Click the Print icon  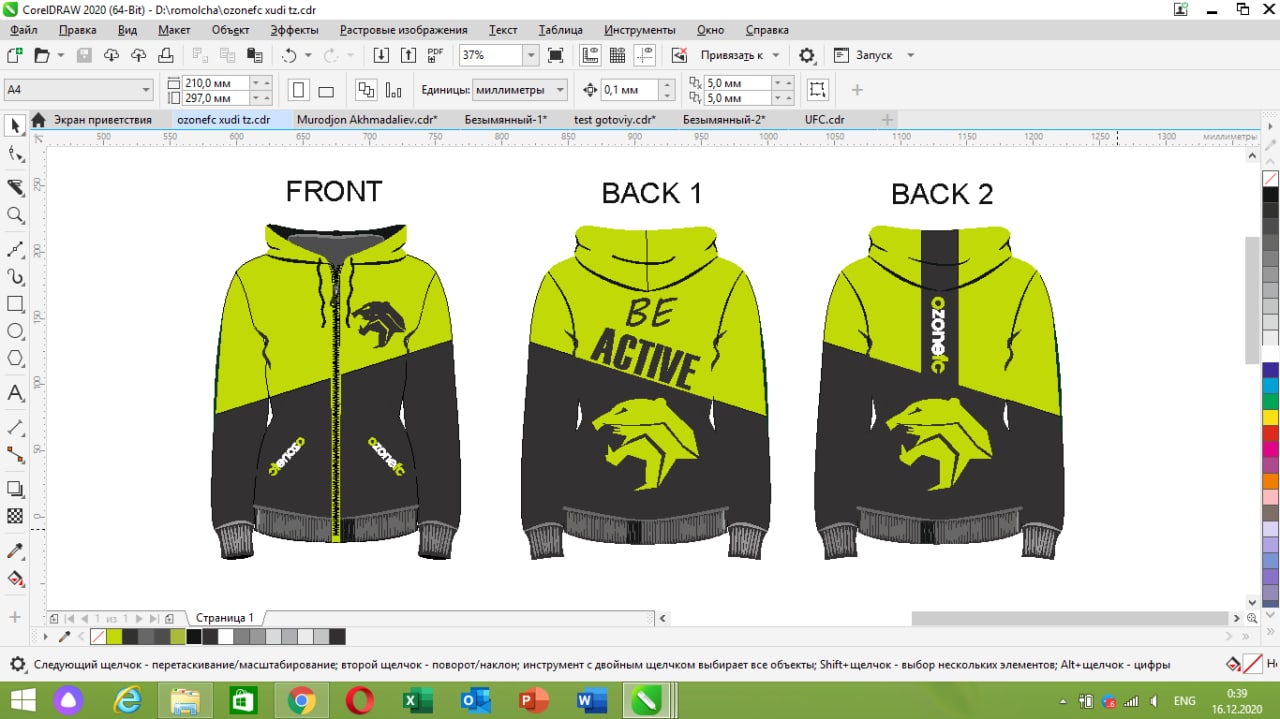pyautogui.click(x=167, y=55)
